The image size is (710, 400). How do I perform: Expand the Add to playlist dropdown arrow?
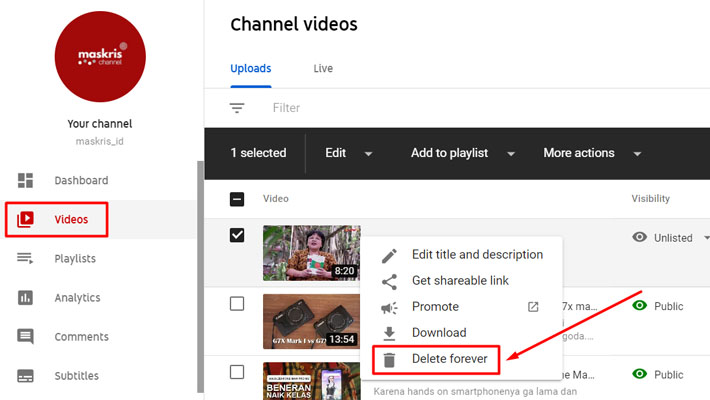pos(511,154)
